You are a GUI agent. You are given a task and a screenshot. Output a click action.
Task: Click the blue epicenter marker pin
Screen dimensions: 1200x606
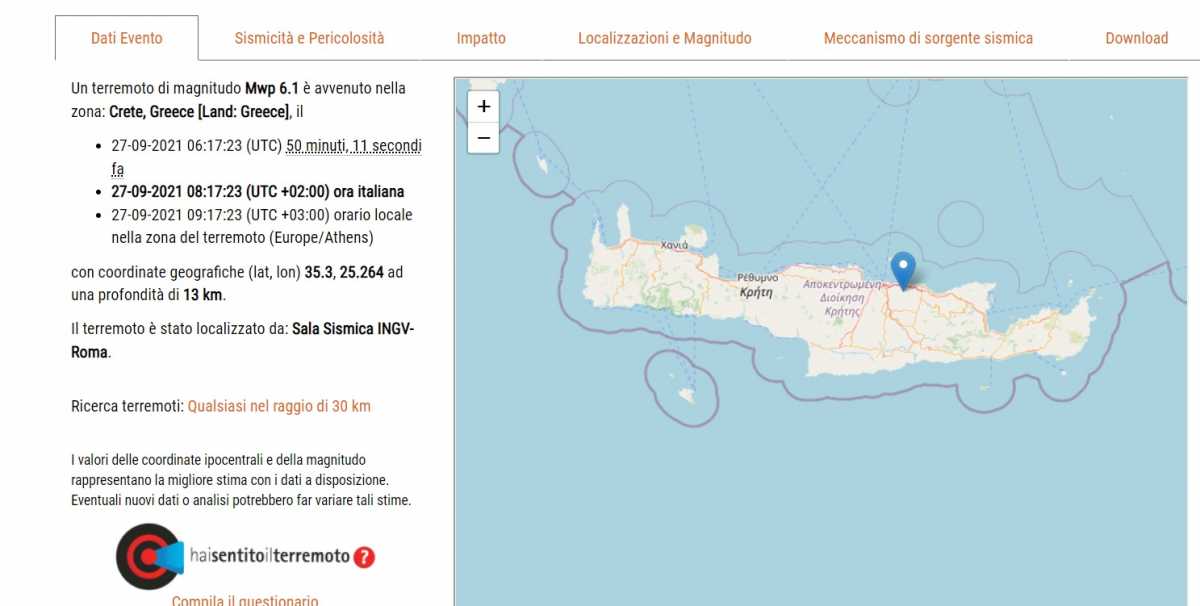(x=903, y=269)
